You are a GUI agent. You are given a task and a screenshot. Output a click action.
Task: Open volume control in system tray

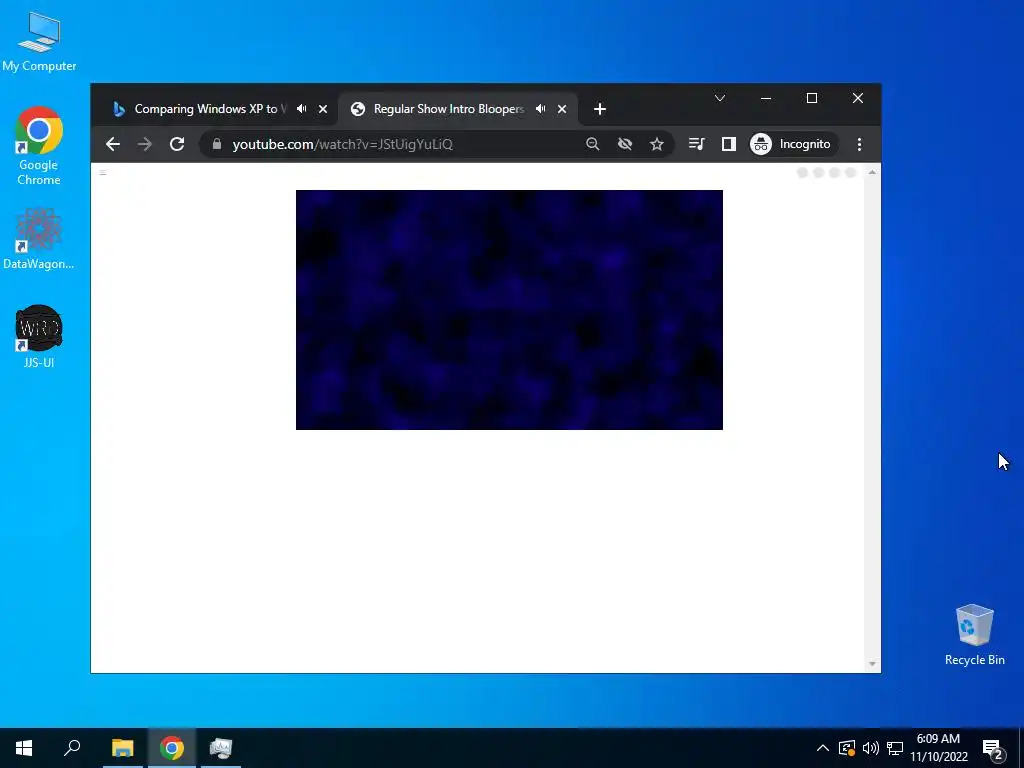[x=871, y=748]
